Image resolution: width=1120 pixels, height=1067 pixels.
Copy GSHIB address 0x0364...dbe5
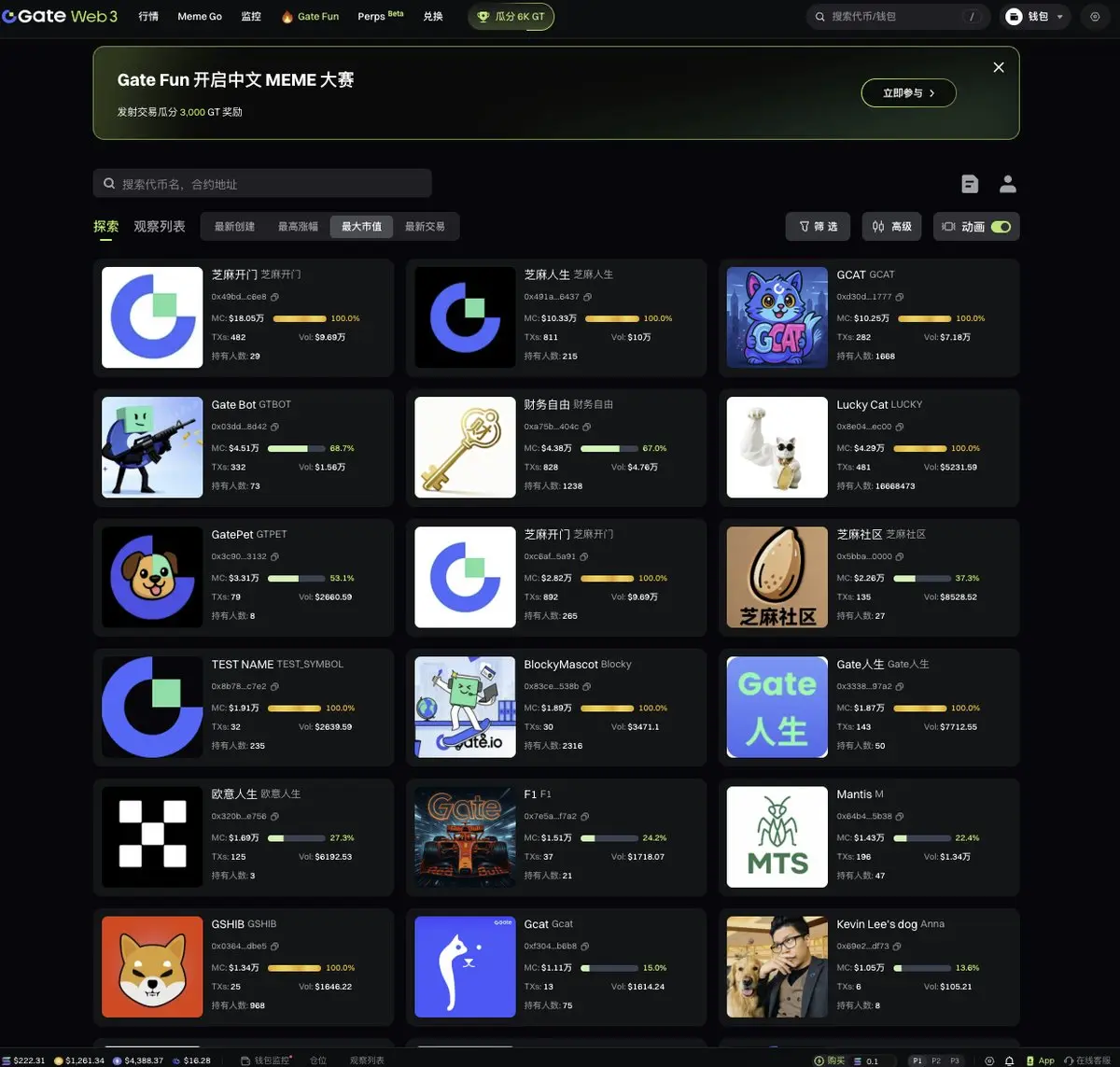[274, 946]
